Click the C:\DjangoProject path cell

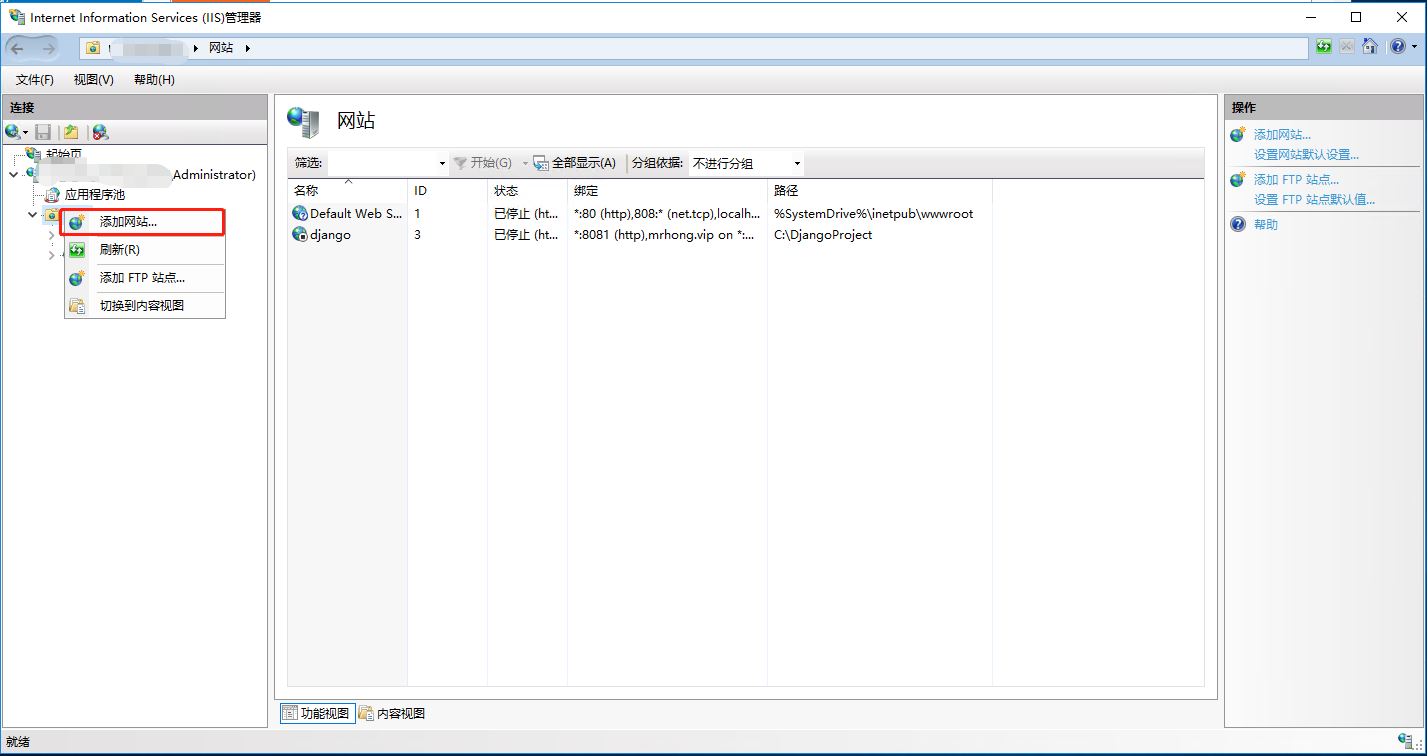[823, 235]
